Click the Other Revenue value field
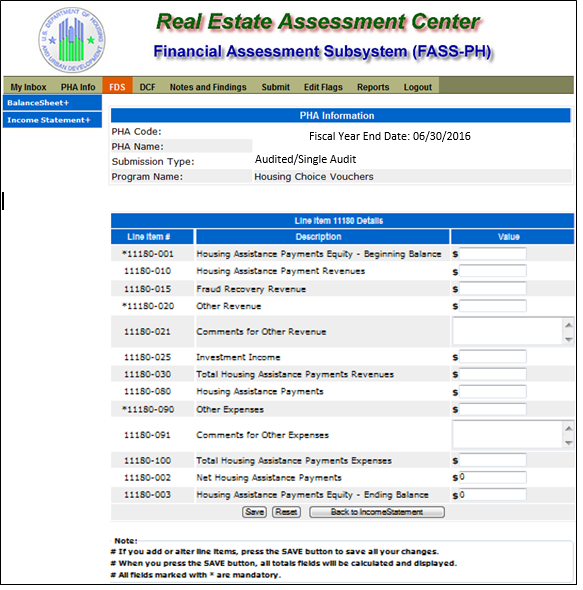This screenshot has height=590, width=583. coord(493,306)
